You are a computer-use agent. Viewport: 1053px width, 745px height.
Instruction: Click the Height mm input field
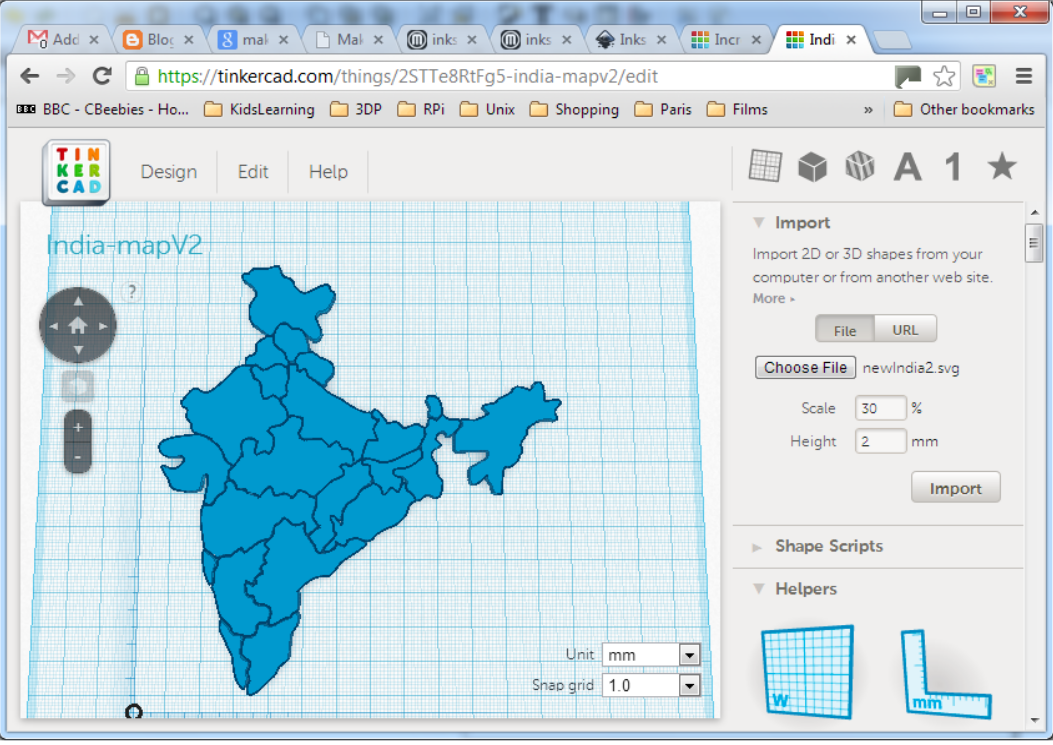tap(880, 441)
